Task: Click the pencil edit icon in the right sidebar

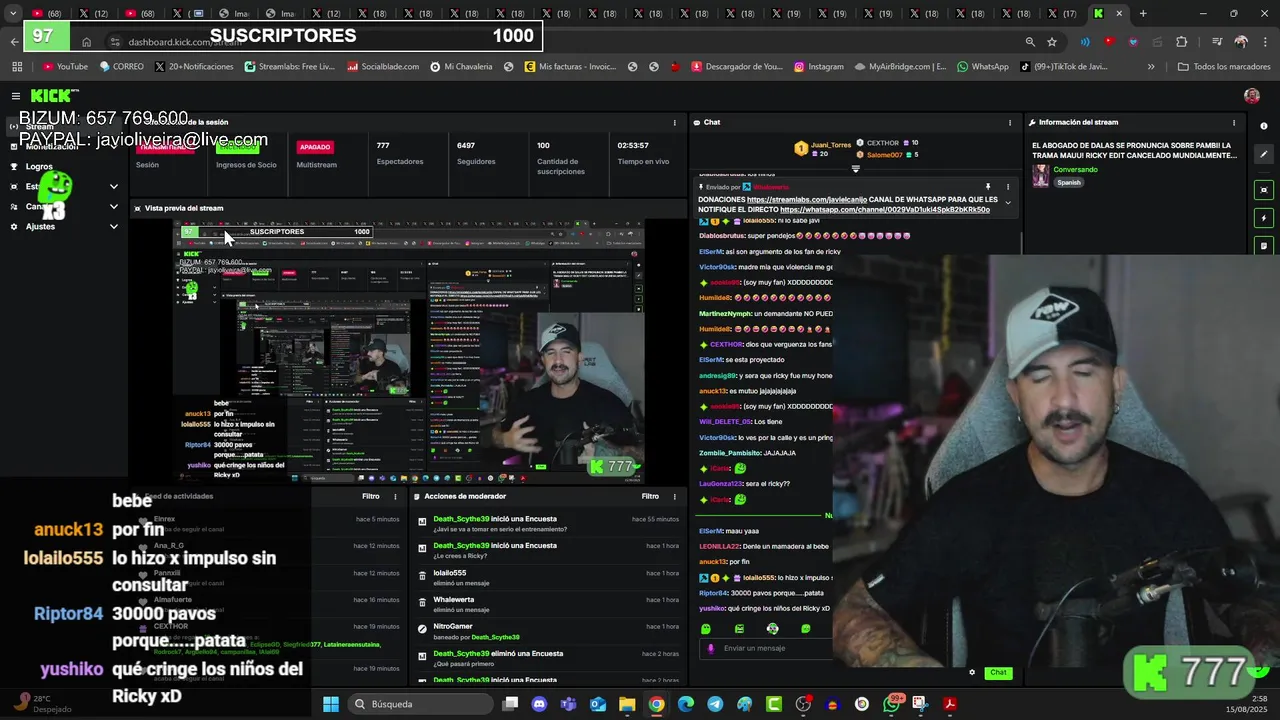Action: click(x=1264, y=155)
